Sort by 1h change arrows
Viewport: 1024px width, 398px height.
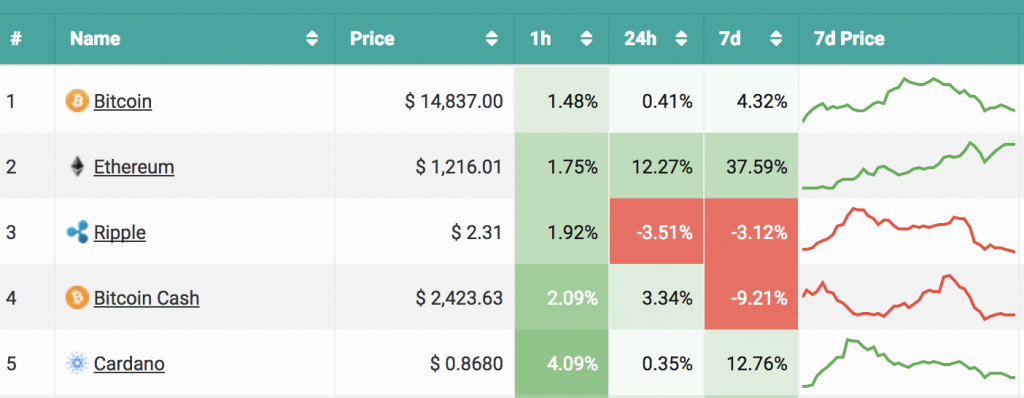click(x=586, y=39)
